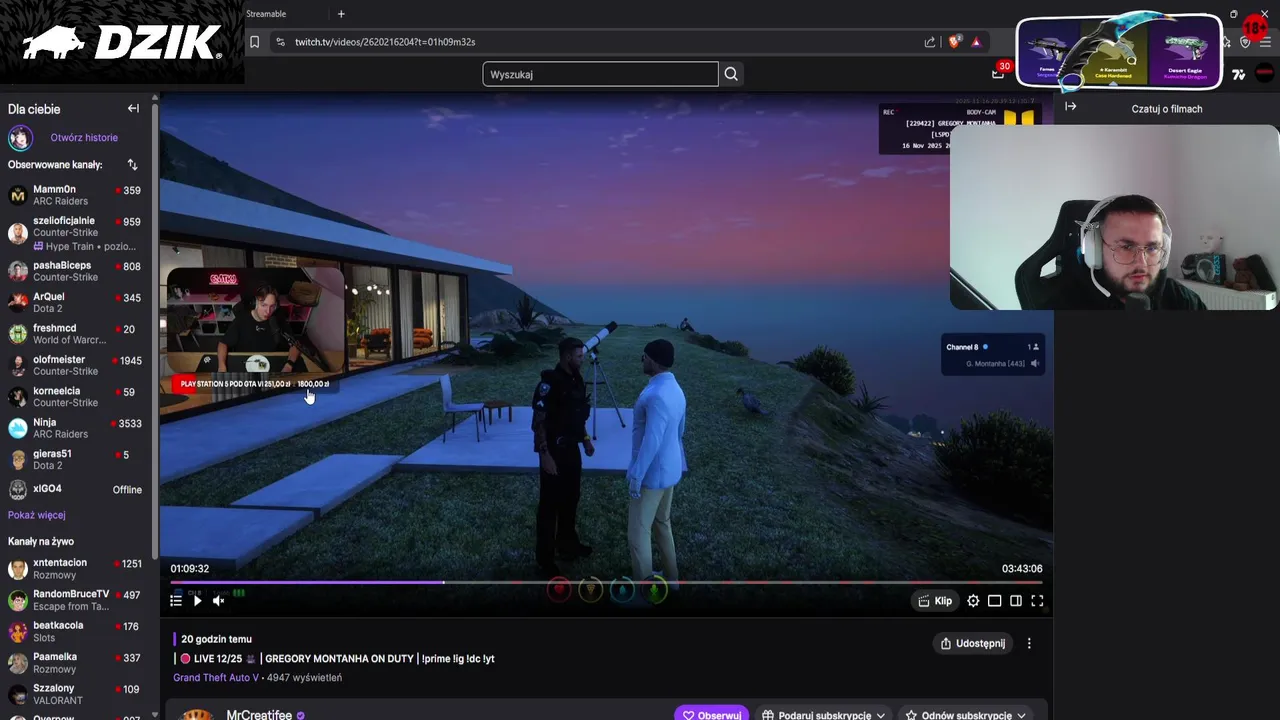Open the korneelcia channel avatar
Viewport: 1280px width, 720px height.
click(x=18, y=397)
